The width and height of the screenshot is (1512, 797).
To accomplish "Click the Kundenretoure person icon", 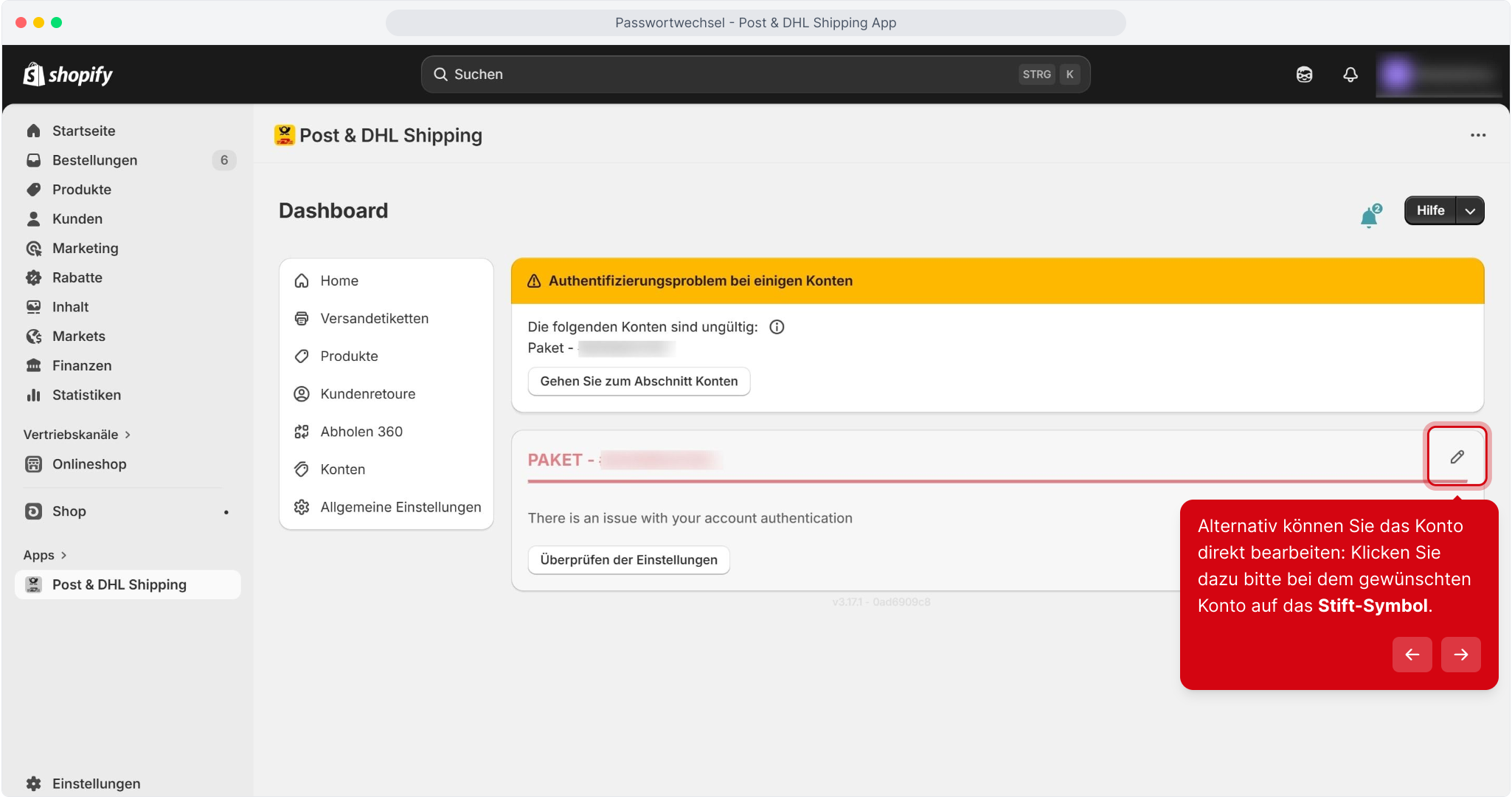I will pos(302,394).
